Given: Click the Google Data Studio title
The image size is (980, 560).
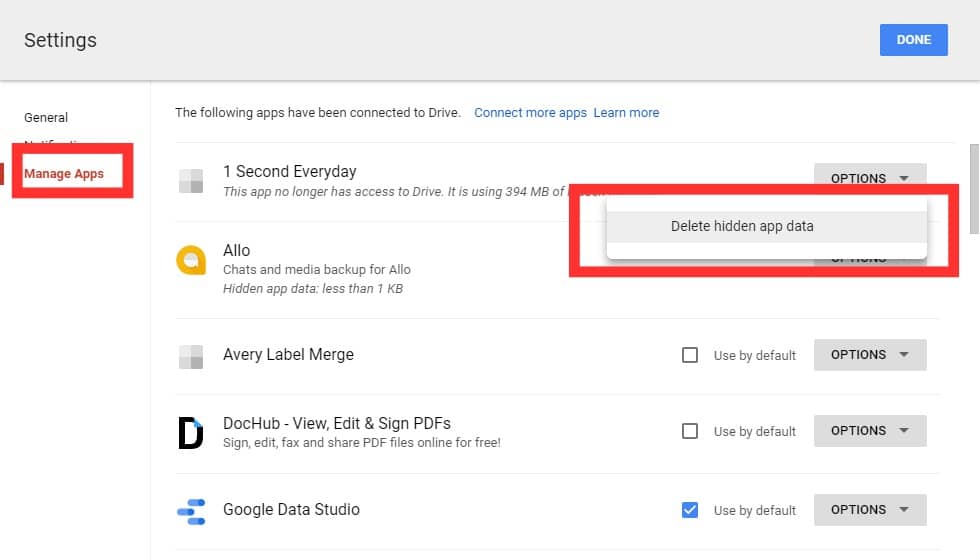Looking at the screenshot, I should [291, 509].
